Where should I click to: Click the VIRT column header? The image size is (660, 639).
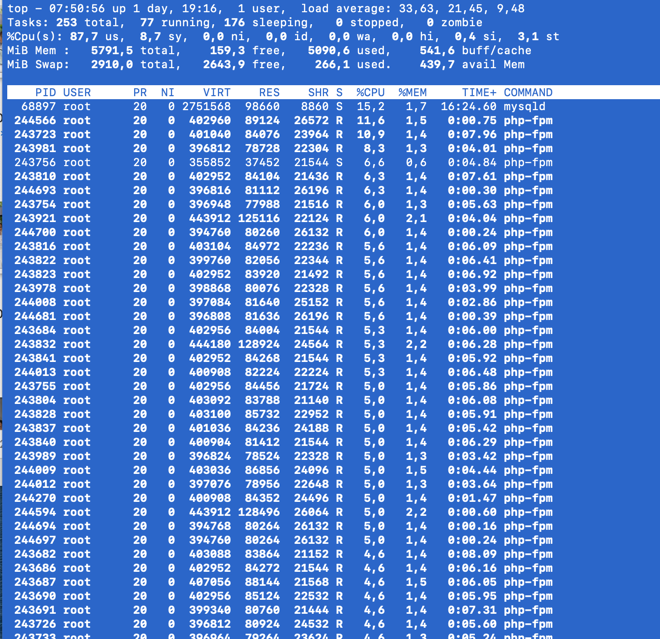point(216,92)
